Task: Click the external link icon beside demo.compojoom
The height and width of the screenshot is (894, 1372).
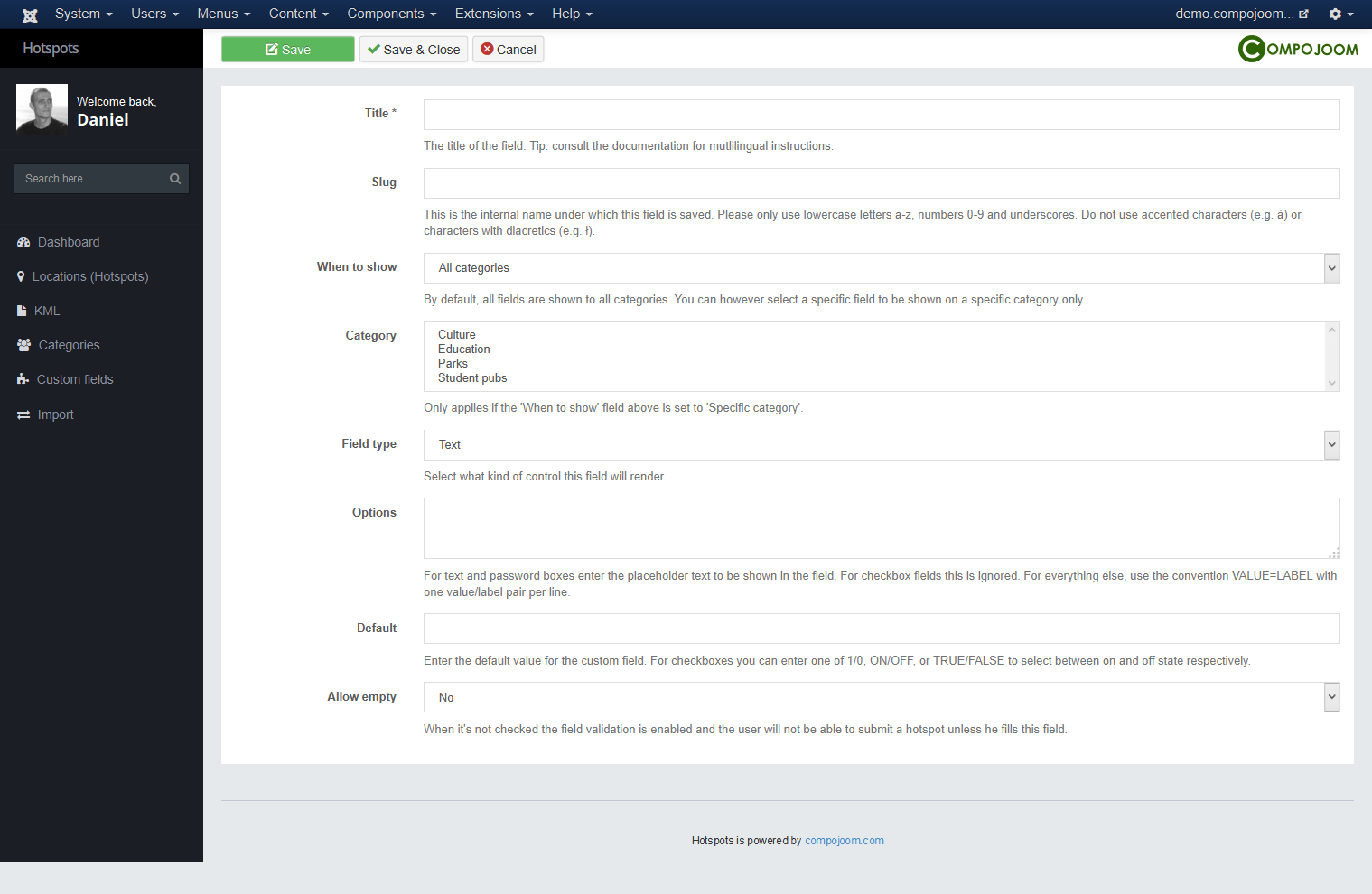Action: click(x=1303, y=14)
